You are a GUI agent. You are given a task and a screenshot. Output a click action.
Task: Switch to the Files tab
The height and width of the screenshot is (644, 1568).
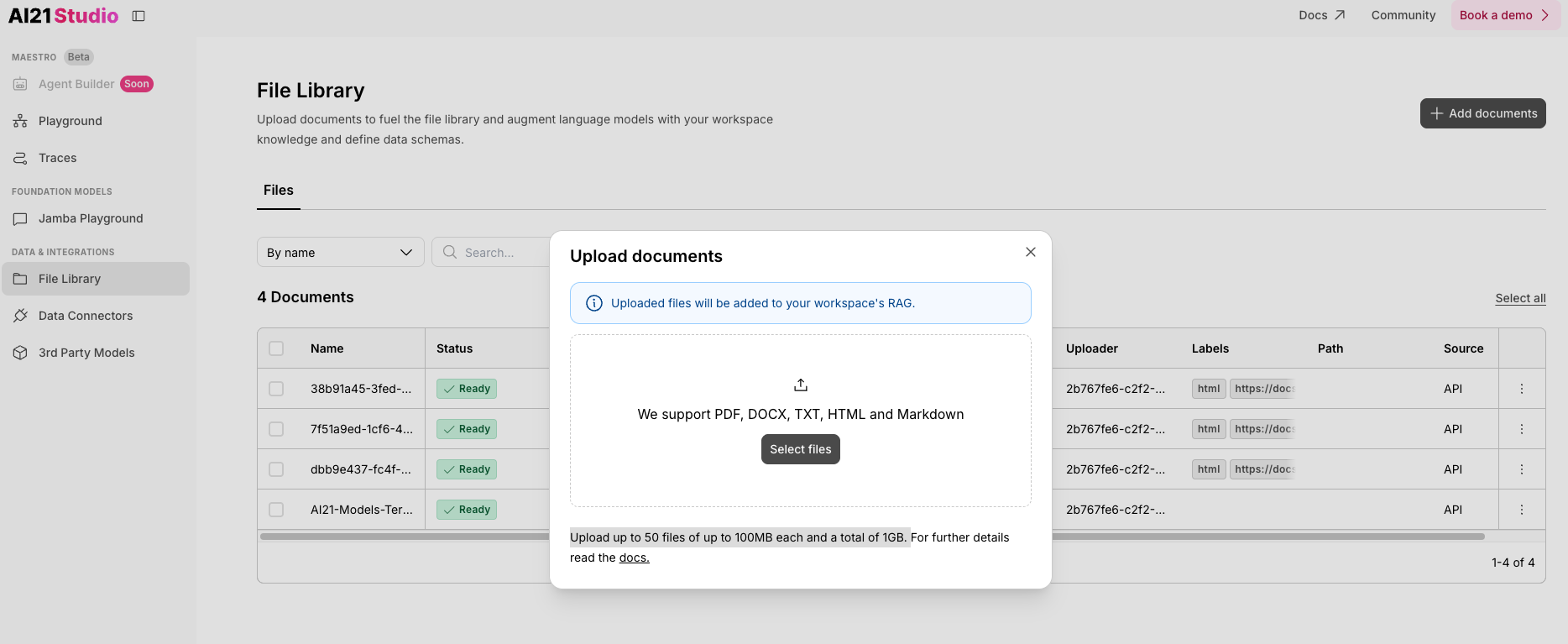tap(279, 191)
